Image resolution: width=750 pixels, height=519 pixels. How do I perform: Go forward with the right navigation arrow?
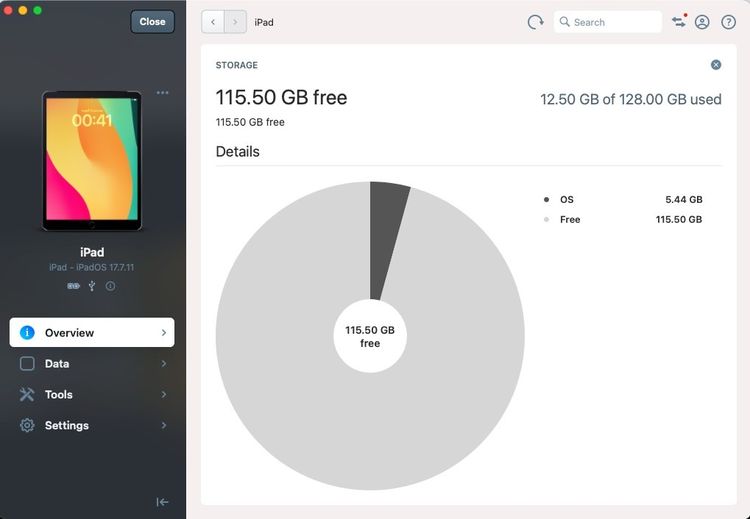[235, 22]
